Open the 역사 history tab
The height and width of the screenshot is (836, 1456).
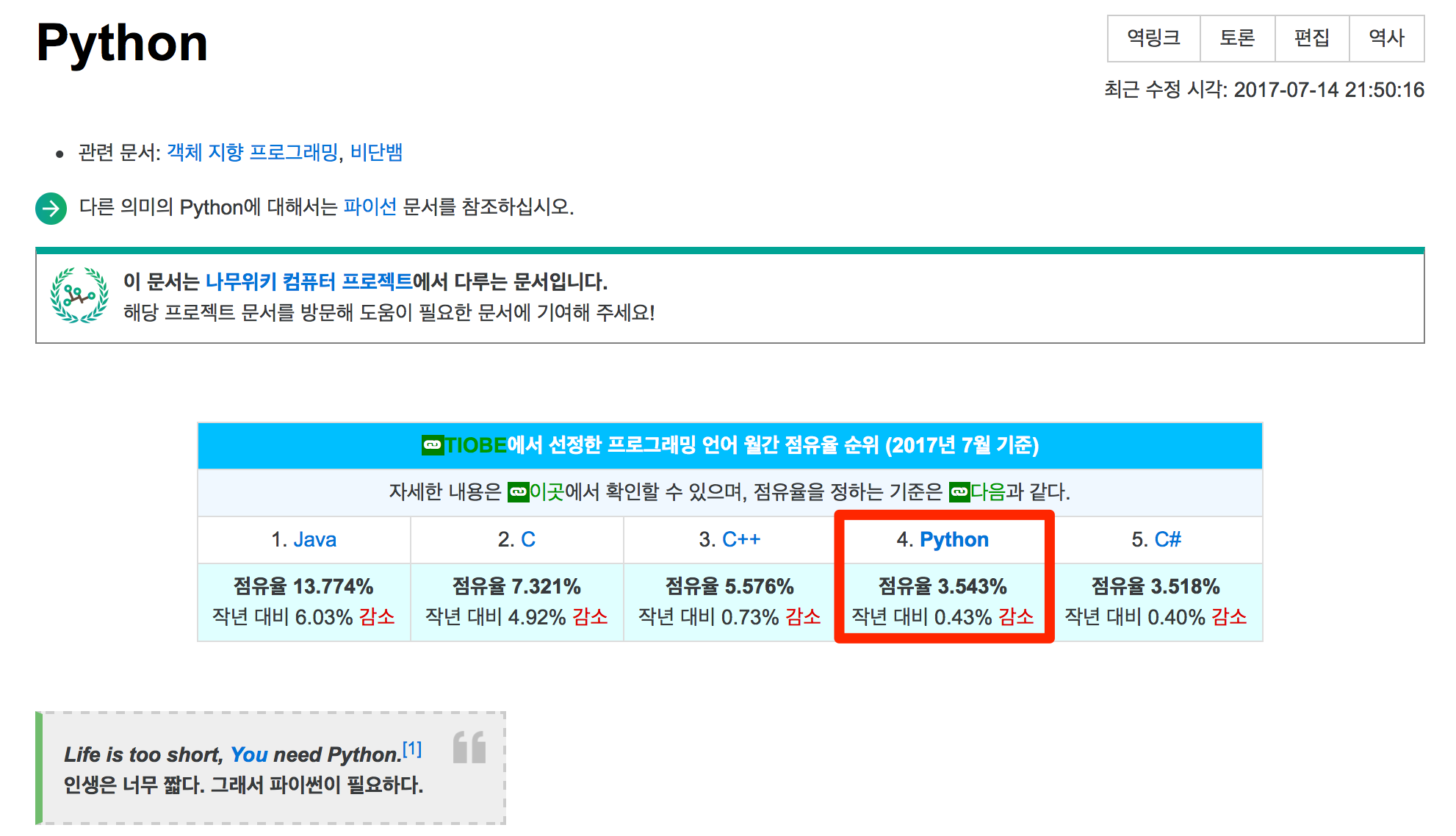click(1387, 38)
